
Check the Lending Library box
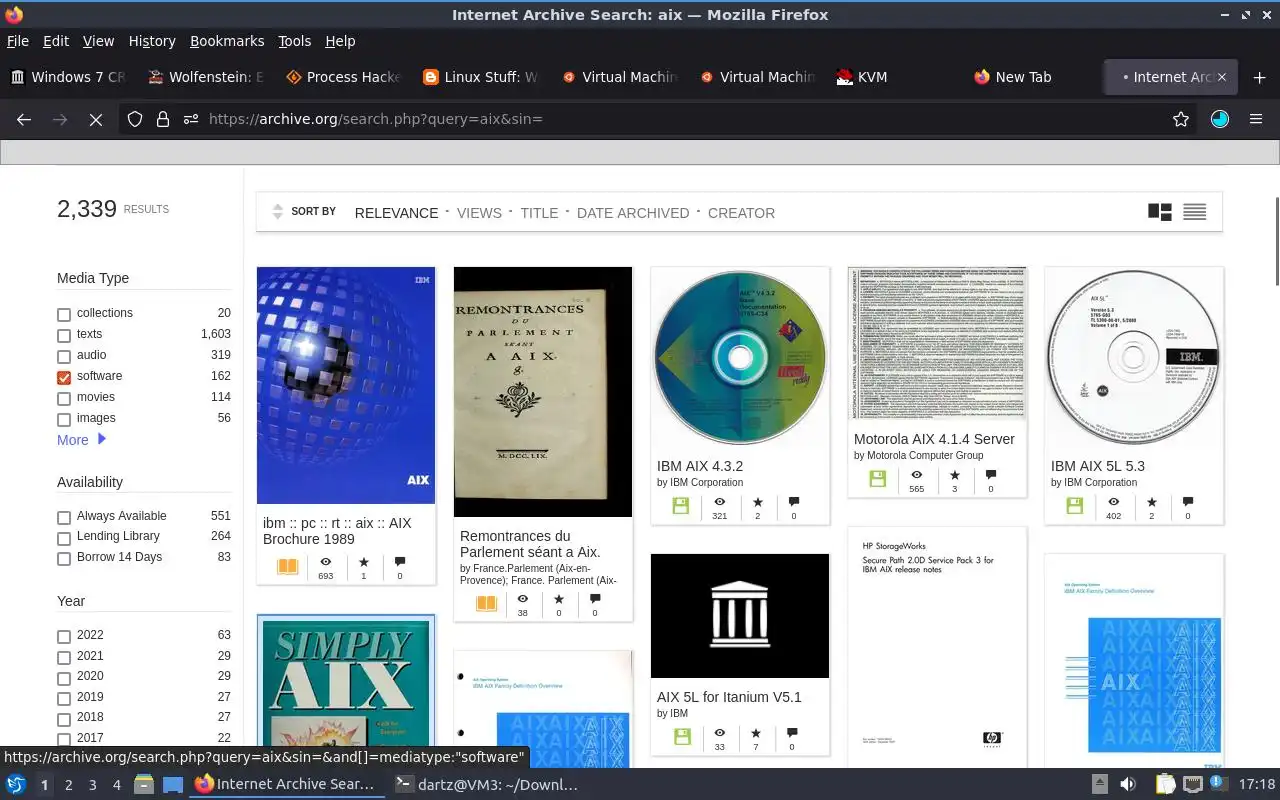pos(64,539)
